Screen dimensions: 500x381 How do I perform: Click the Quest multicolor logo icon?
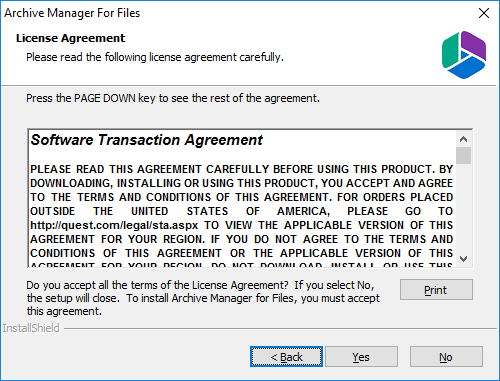point(464,55)
